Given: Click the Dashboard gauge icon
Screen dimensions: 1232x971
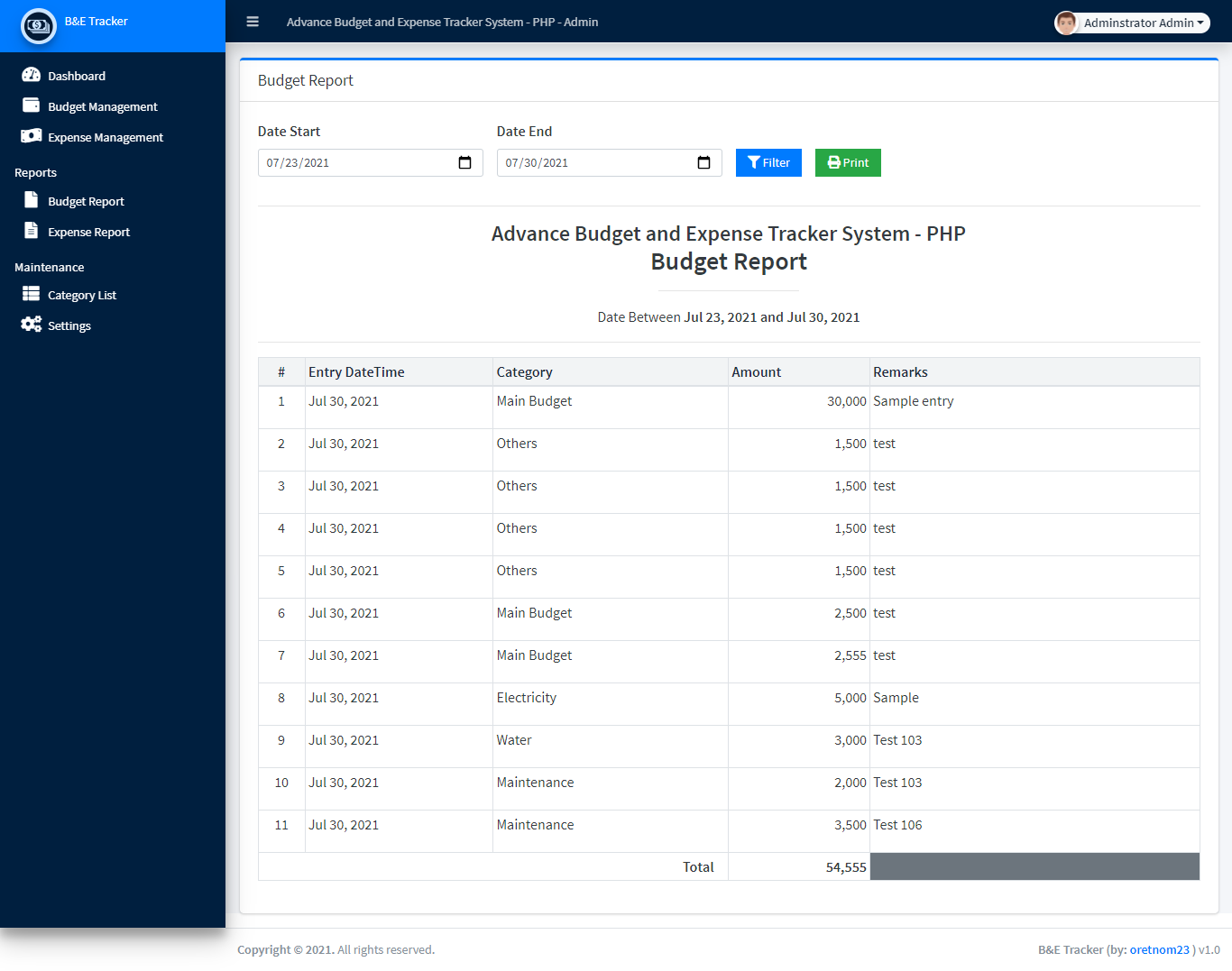Looking at the screenshot, I should pos(32,76).
